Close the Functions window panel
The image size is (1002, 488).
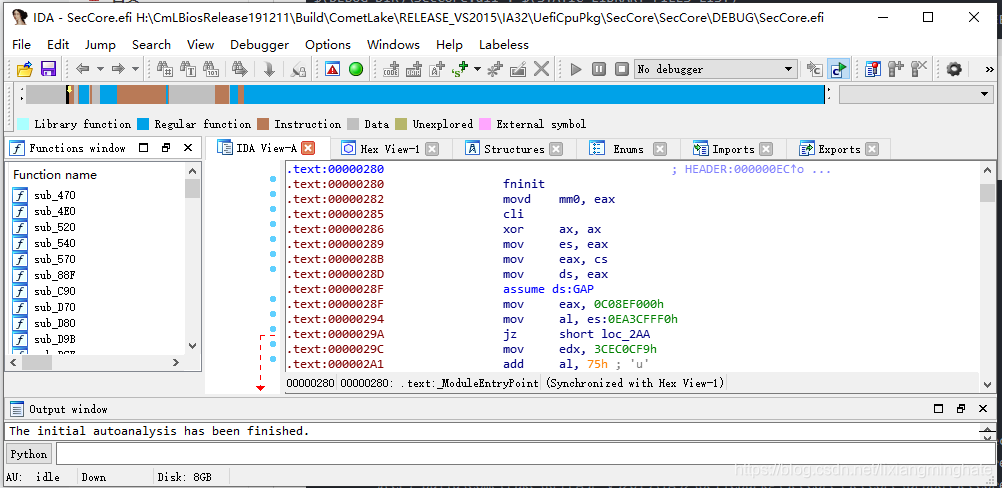[x=188, y=148]
